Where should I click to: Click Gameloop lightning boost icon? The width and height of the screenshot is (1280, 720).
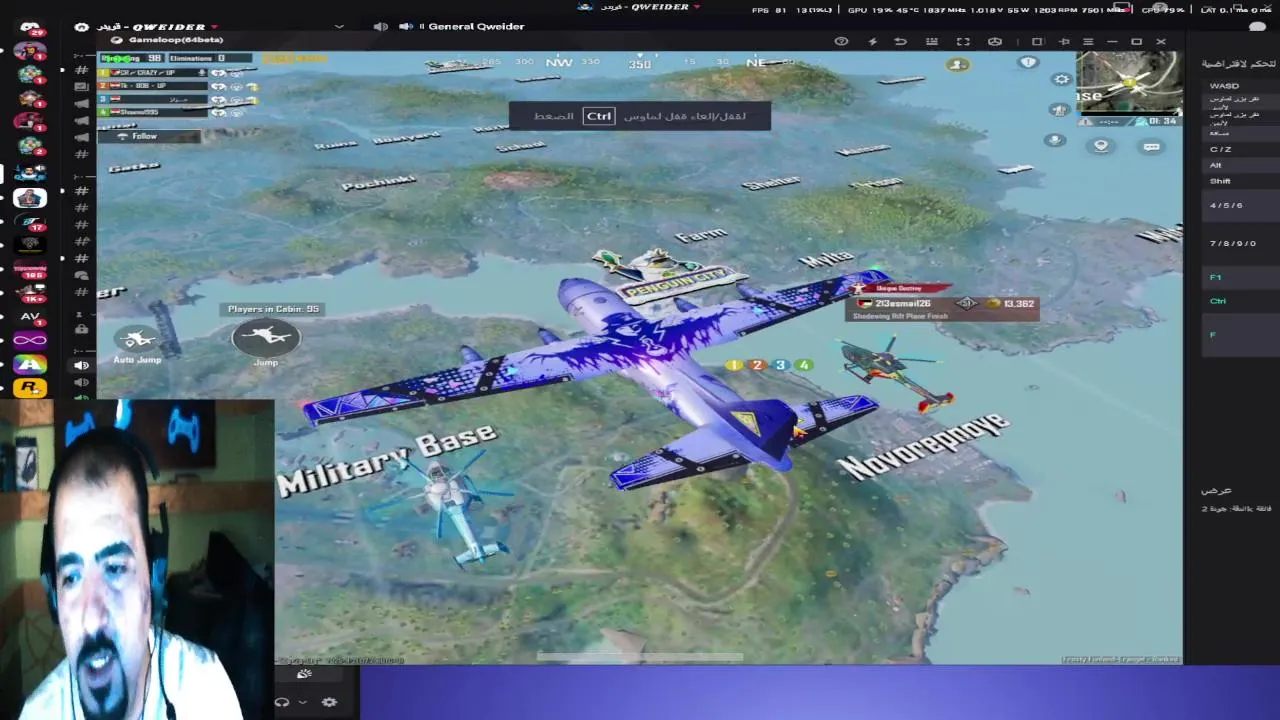(x=872, y=41)
